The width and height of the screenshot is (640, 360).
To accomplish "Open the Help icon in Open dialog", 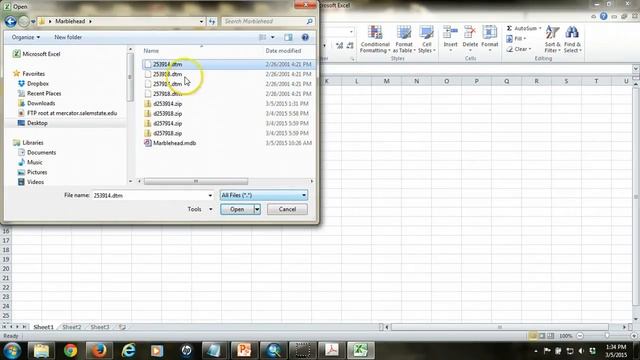I will point(305,37).
